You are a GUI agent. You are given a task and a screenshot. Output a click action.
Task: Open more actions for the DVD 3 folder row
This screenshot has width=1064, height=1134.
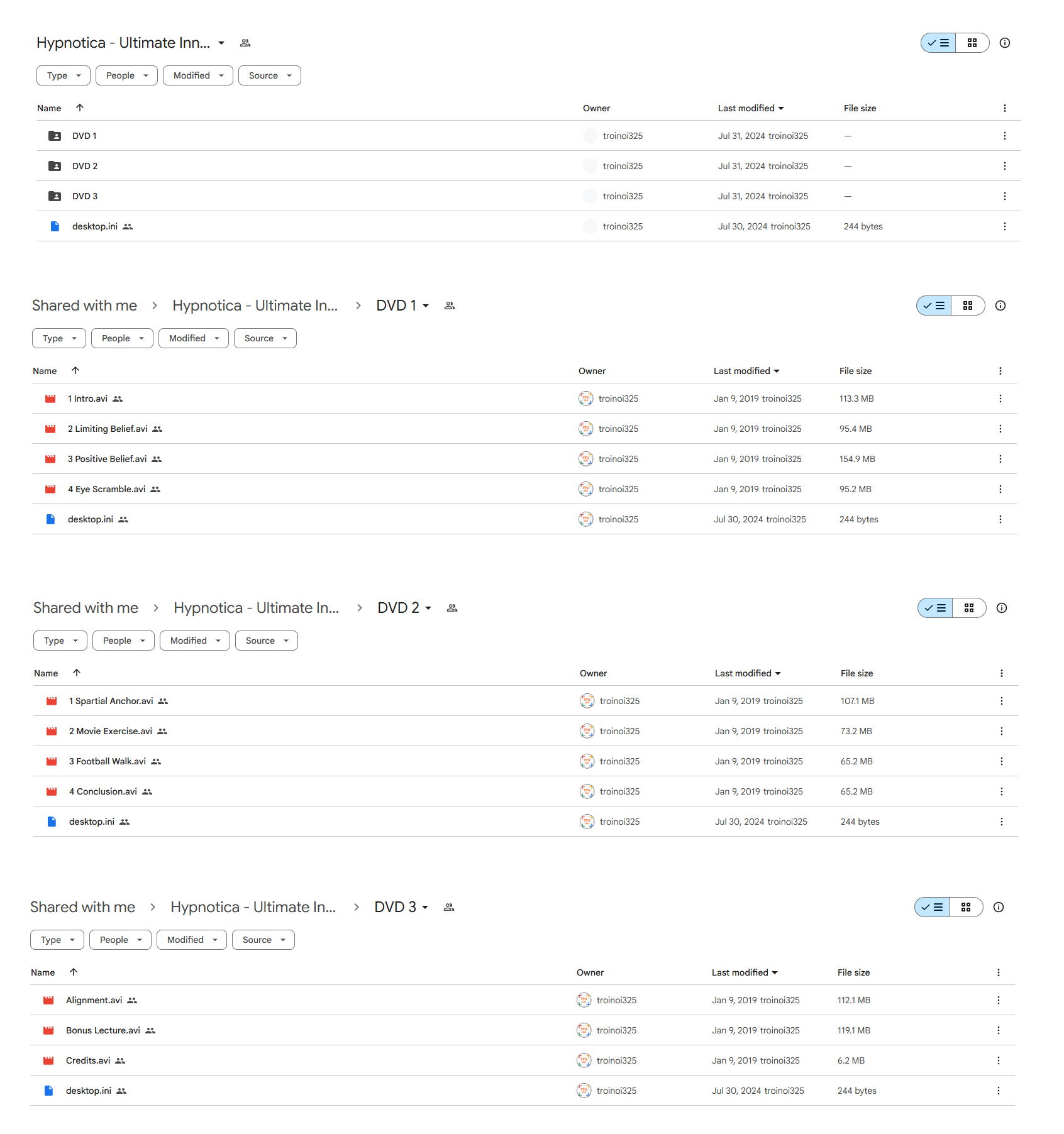tap(1005, 196)
